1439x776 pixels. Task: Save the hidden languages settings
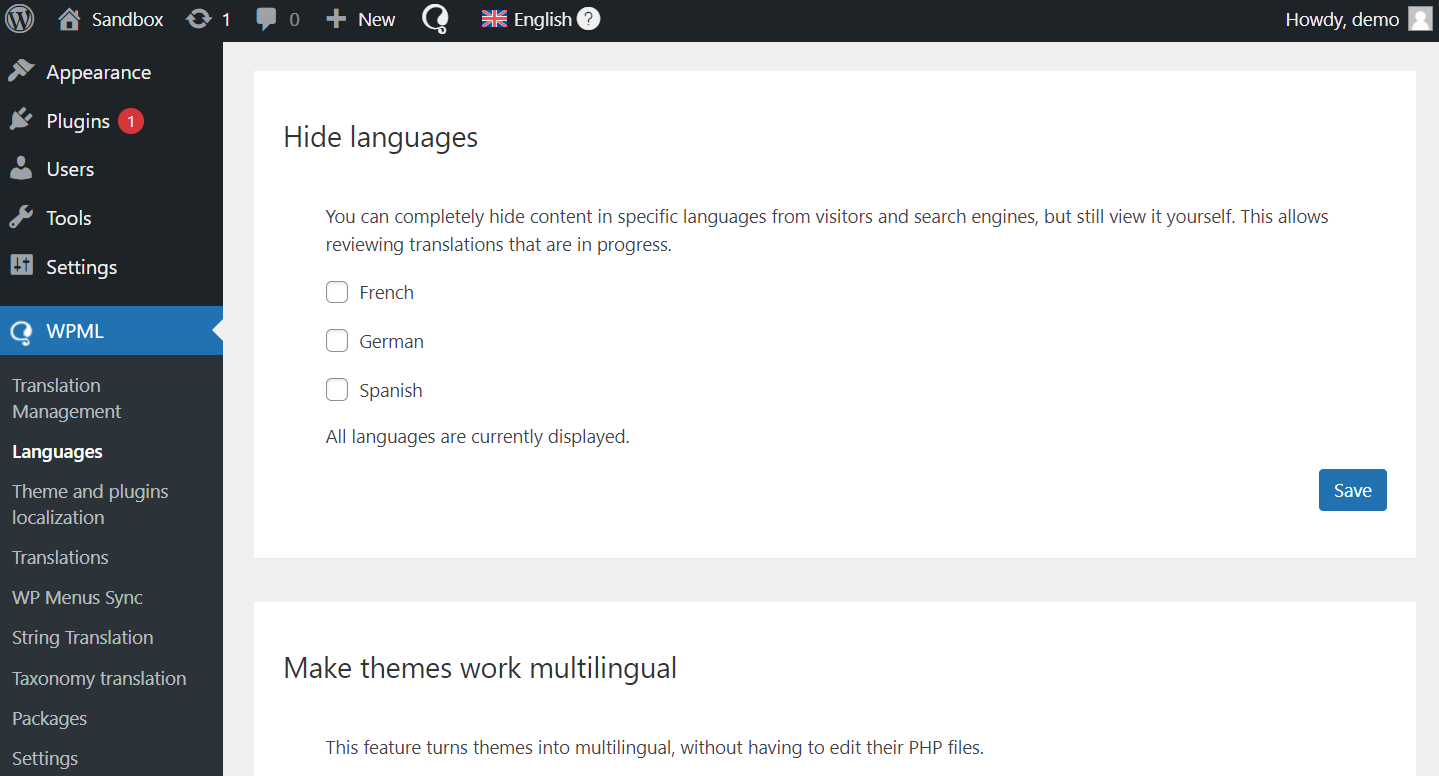(1352, 490)
